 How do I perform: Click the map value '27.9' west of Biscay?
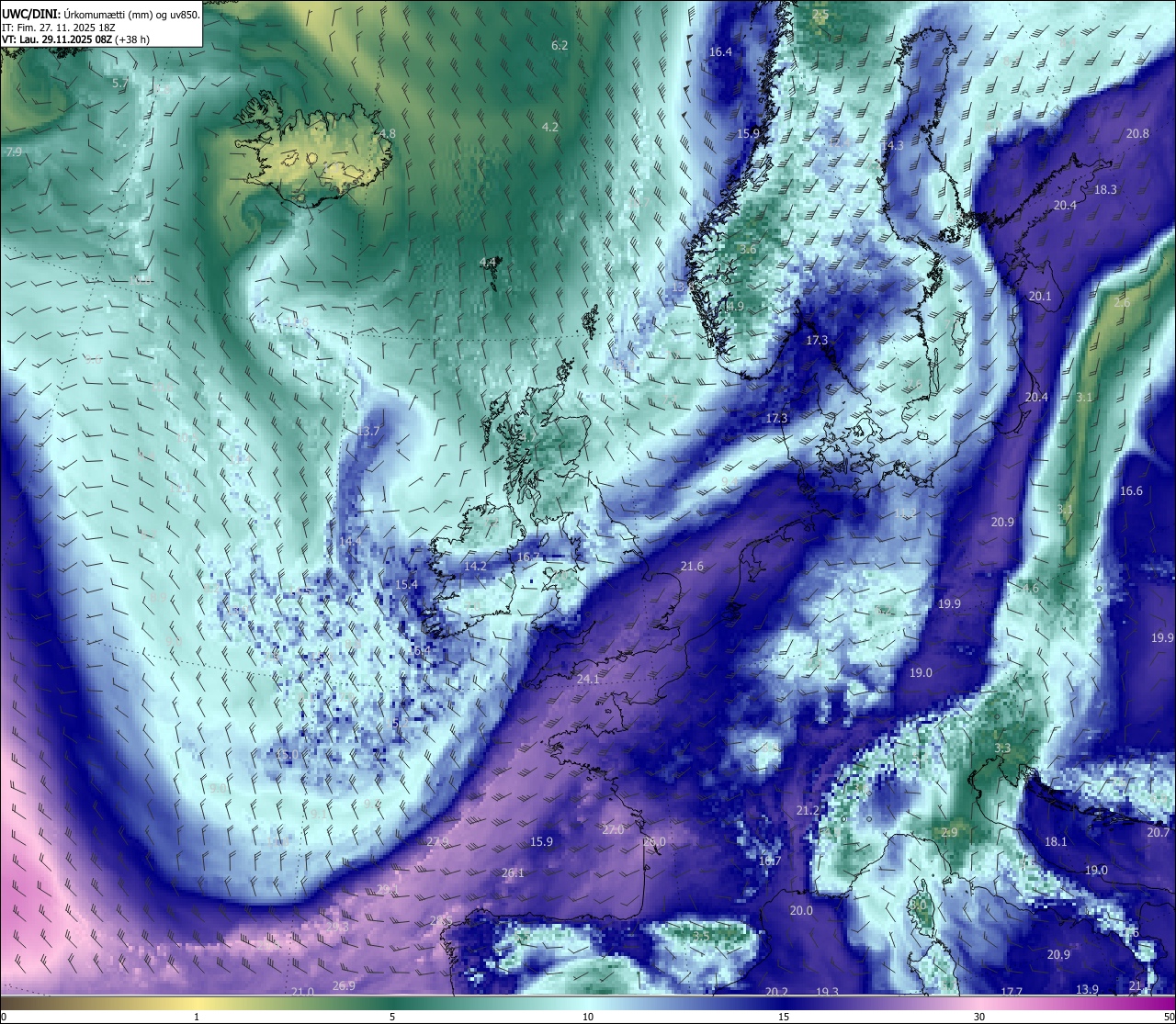pyautogui.click(x=437, y=841)
